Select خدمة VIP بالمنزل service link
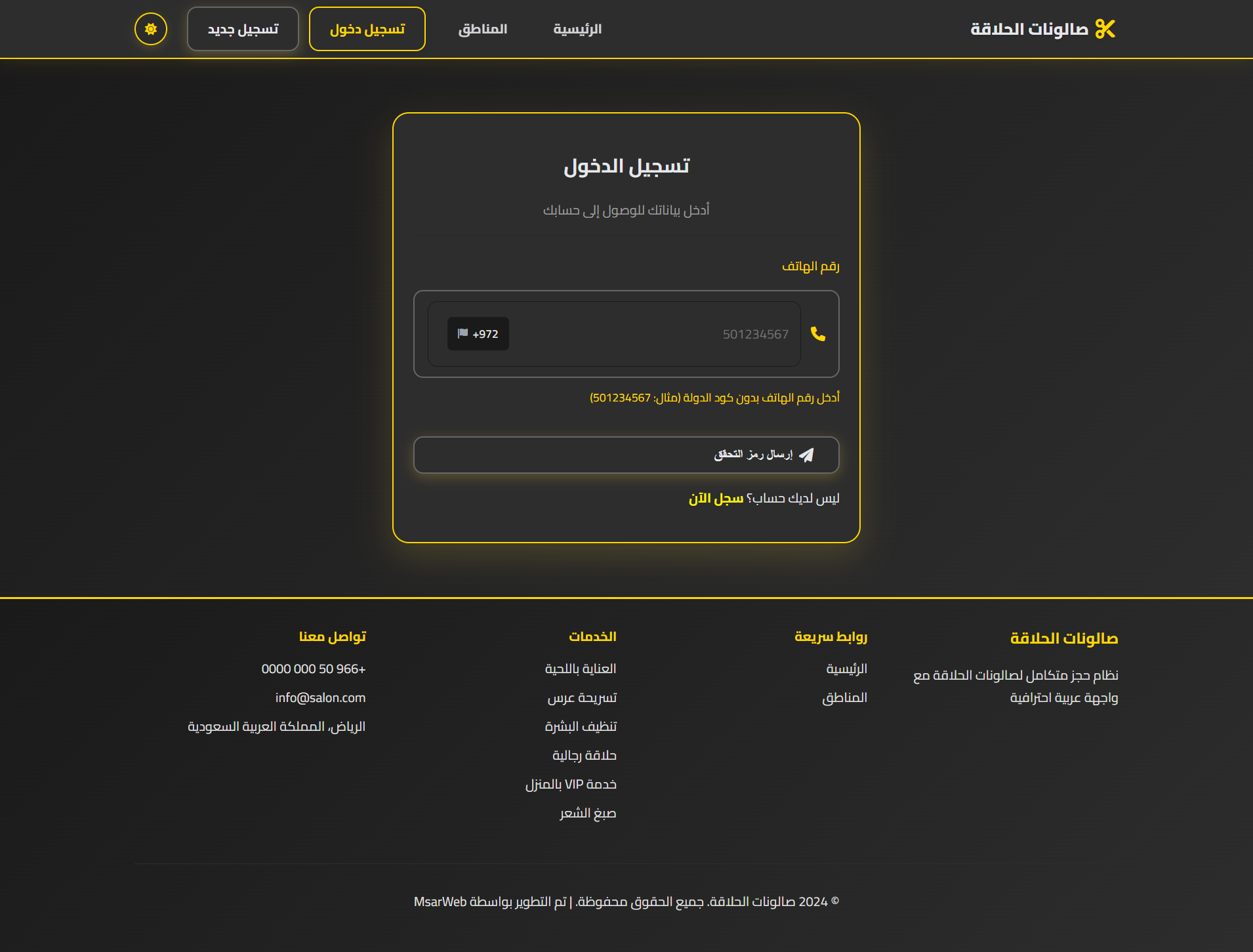1253x952 pixels. point(571,784)
